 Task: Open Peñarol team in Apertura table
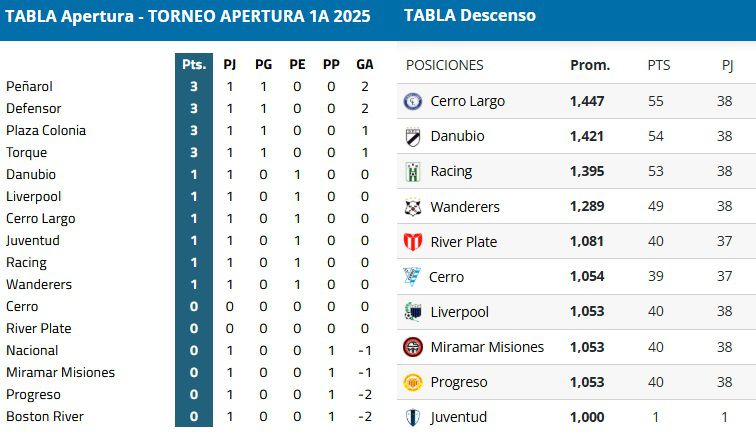[29, 87]
